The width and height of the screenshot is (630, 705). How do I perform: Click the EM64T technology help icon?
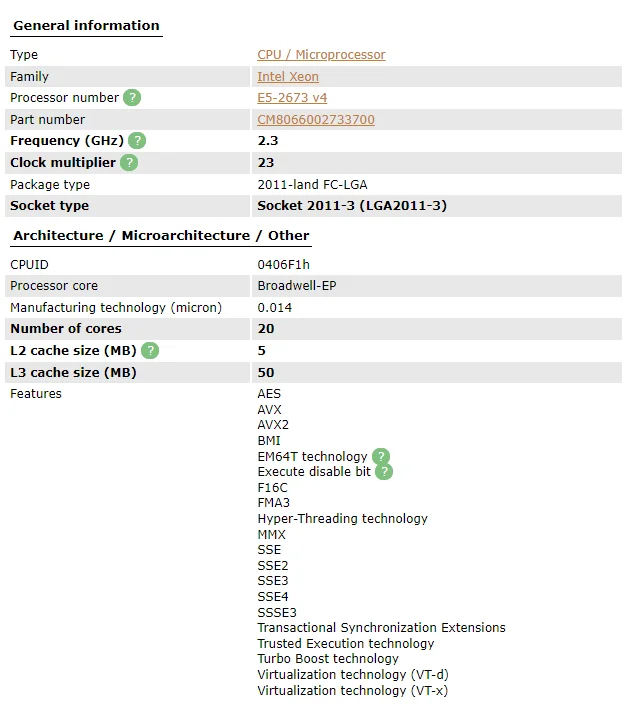380,457
